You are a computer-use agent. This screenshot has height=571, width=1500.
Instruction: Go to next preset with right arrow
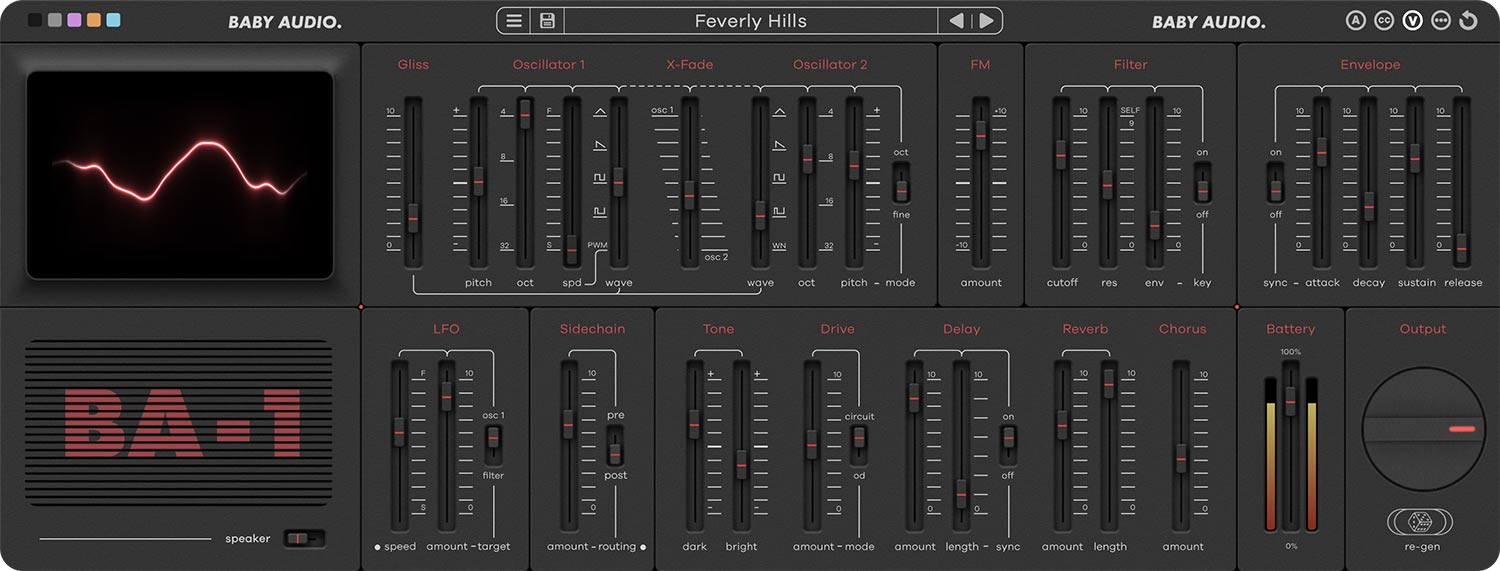click(986, 21)
